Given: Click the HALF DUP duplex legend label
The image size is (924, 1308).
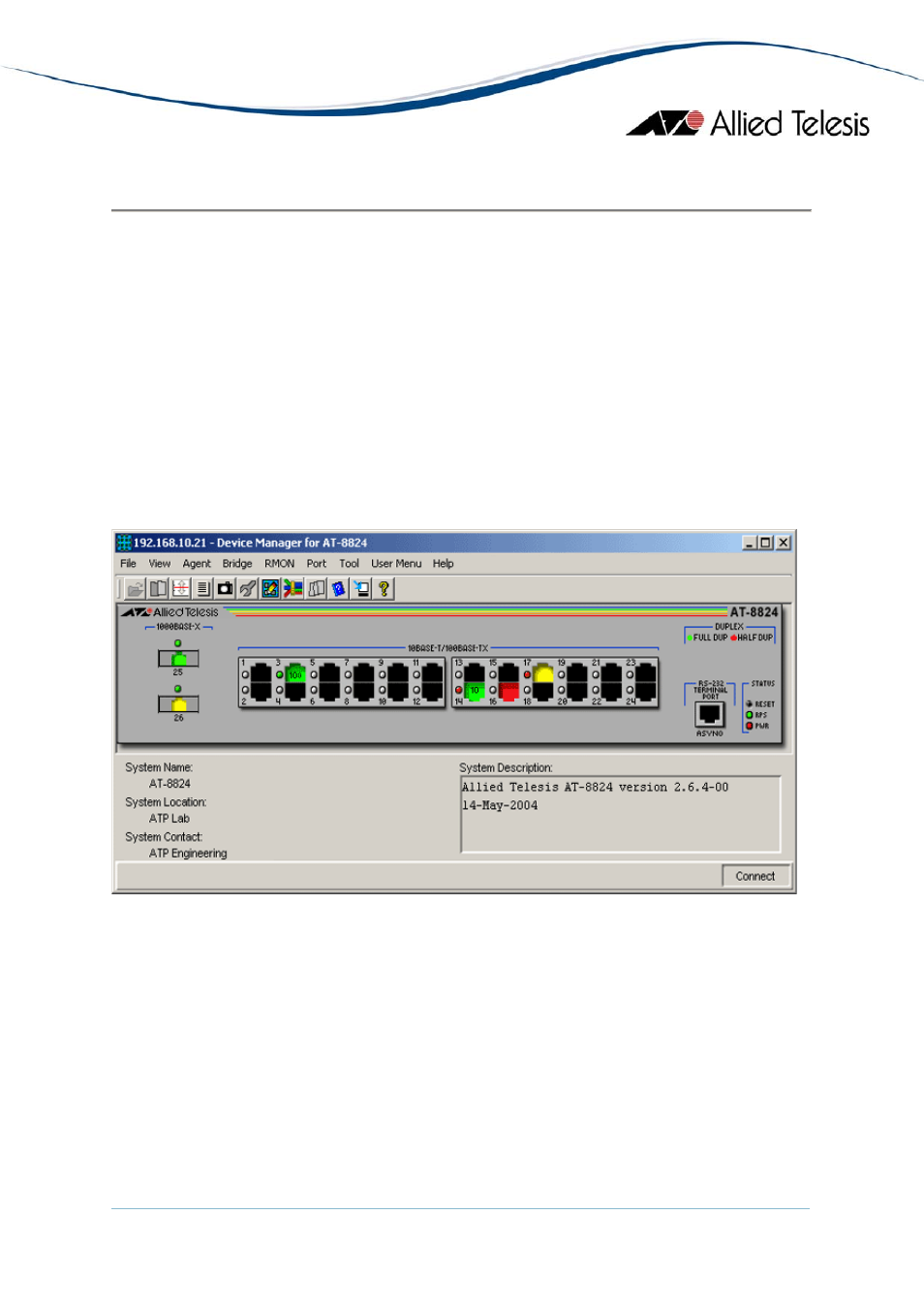Looking at the screenshot, I should [x=755, y=638].
